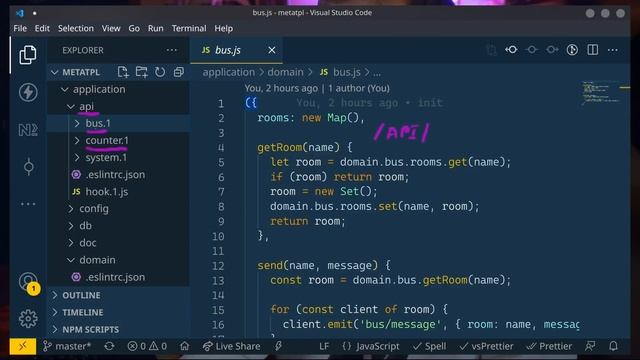Open the N2 extension view in activity bar

28,130
